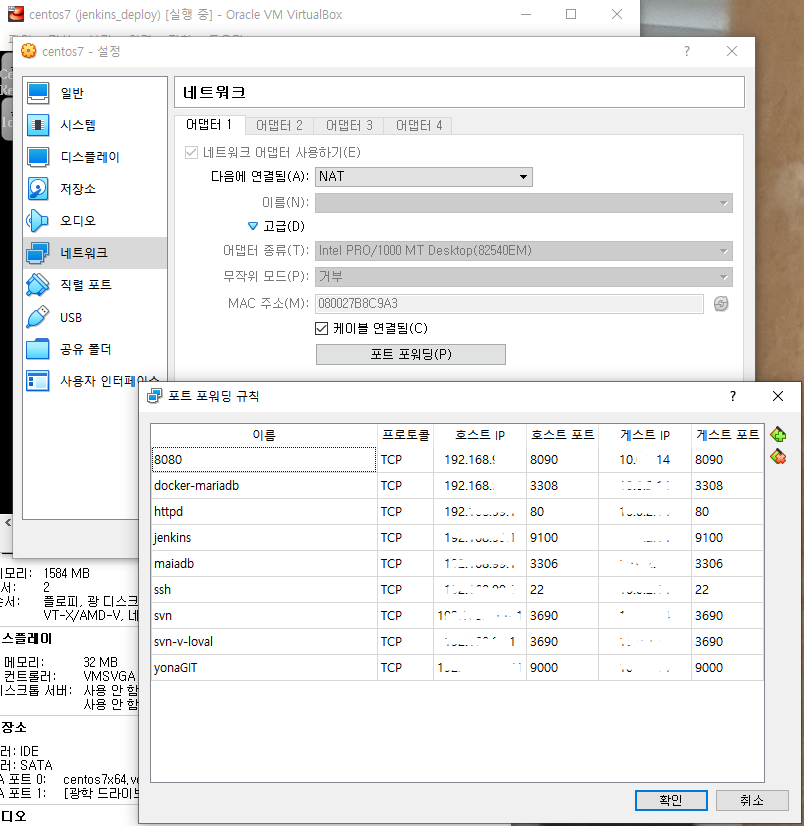
Task: Open the 이름 dropdown
Action: tap(524, 203)
